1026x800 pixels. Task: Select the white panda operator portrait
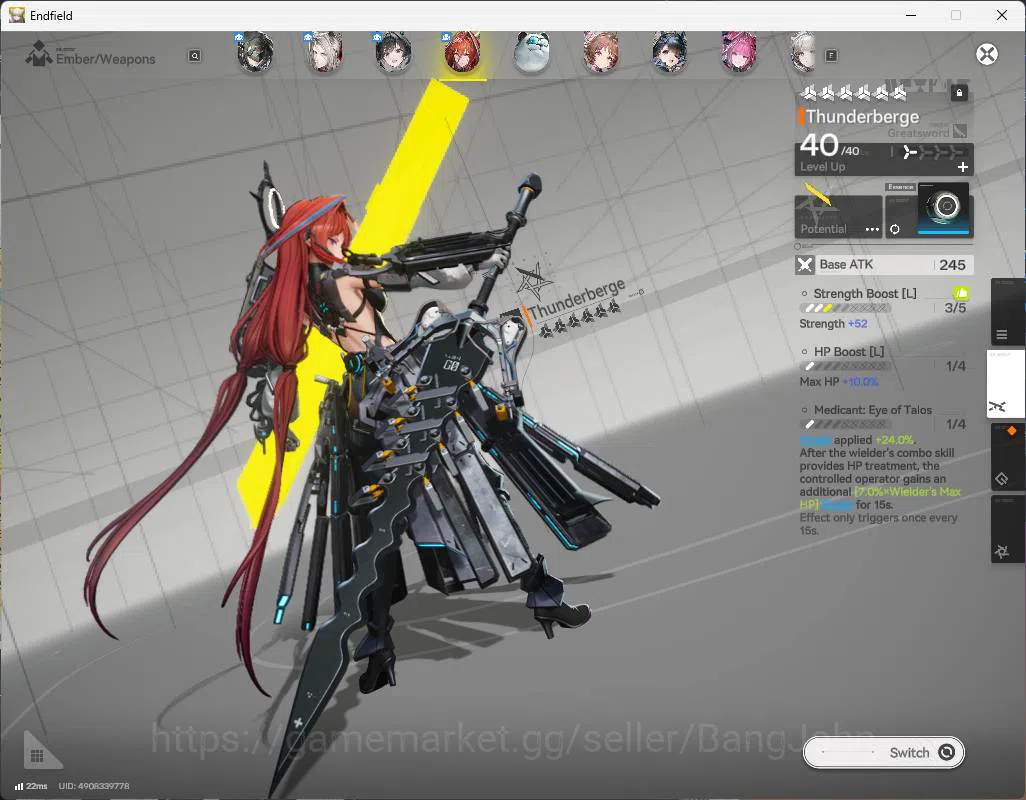pos(531,52)
